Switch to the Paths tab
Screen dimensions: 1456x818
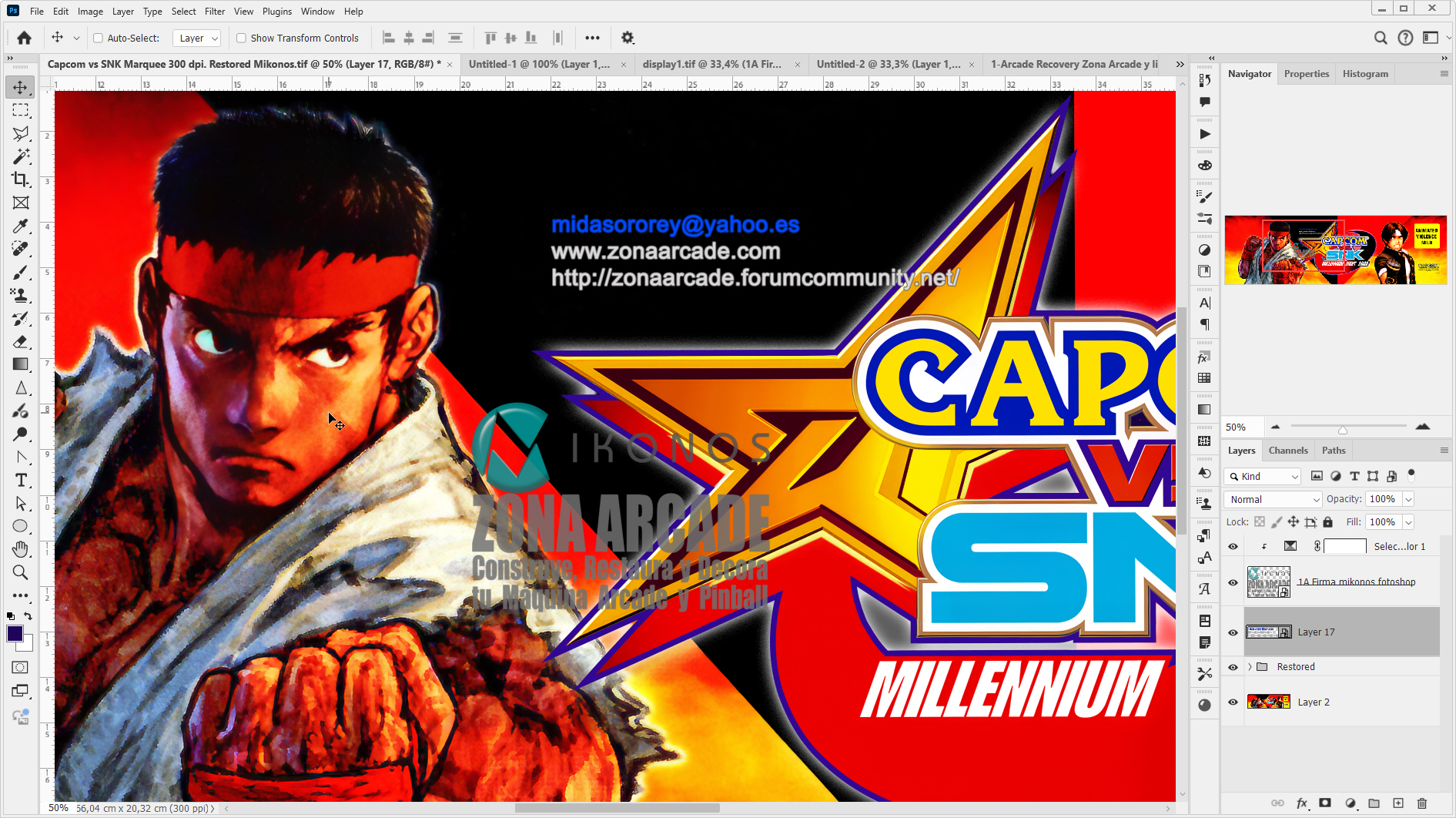1334,451
